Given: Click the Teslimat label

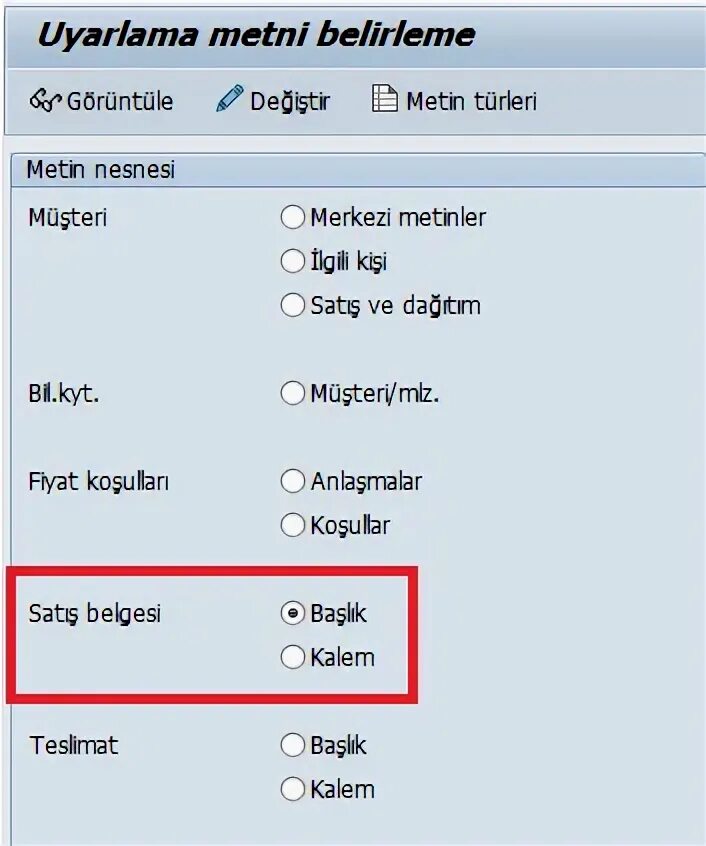Looking at the screenshot, I should 74,745.
